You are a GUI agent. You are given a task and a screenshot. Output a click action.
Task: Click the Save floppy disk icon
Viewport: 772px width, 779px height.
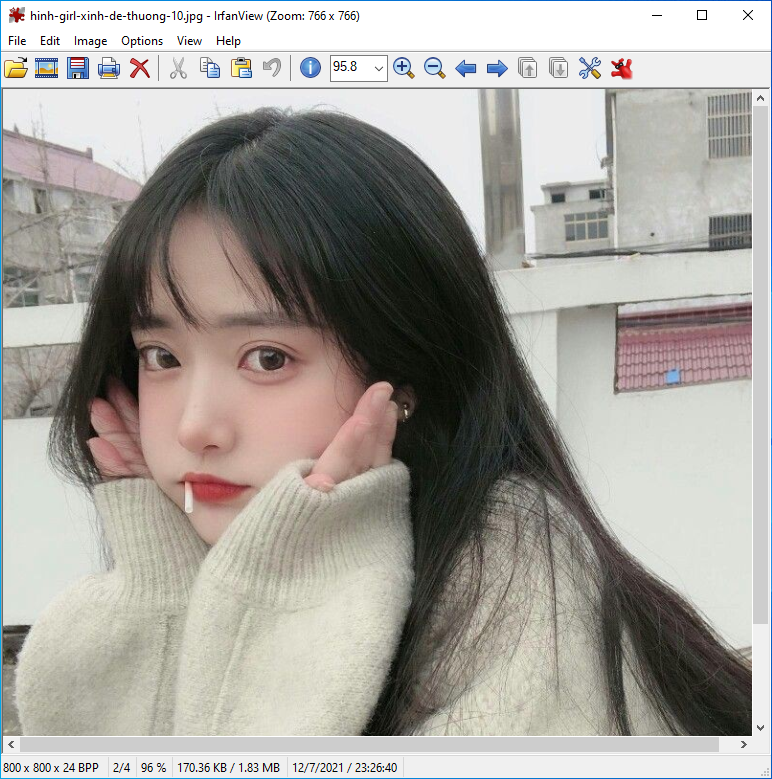coord(78,68)
